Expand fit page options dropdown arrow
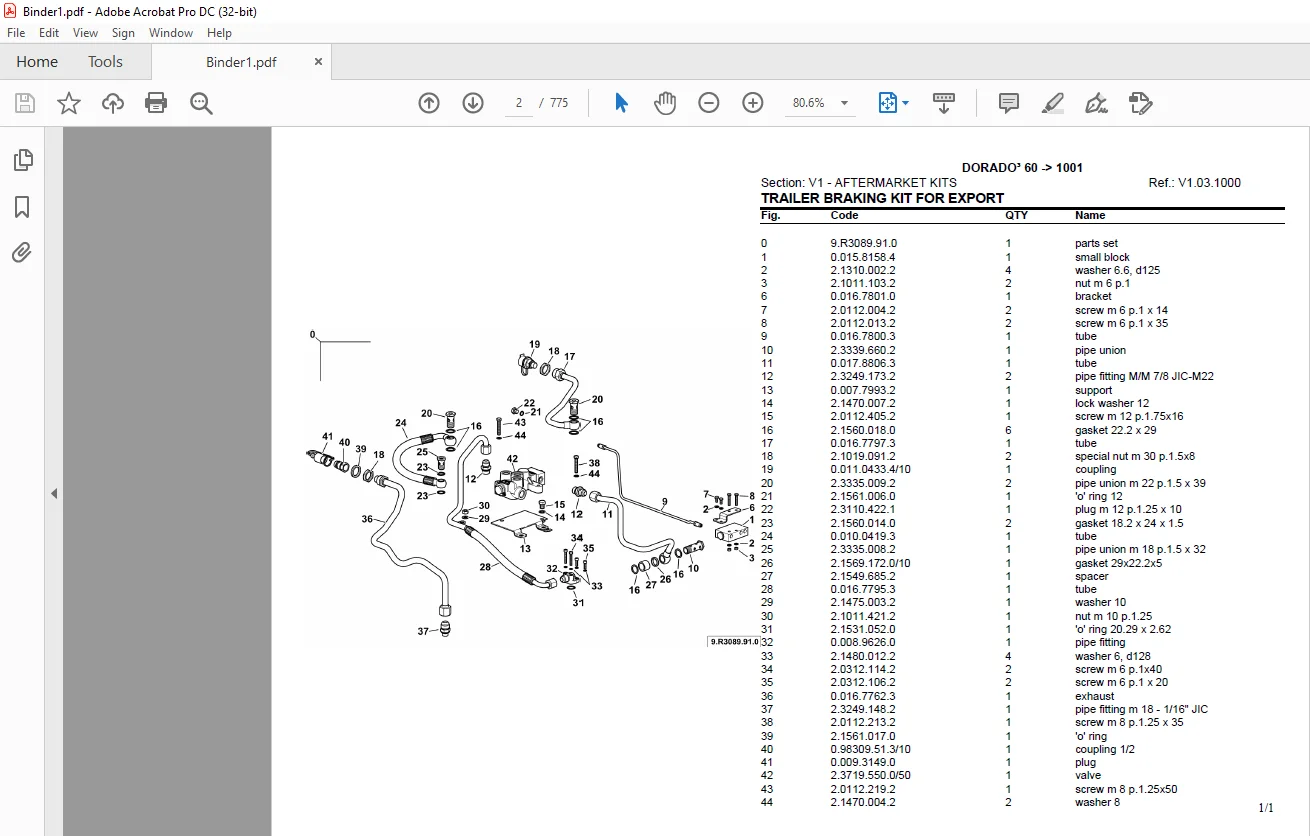1310x836 pixels. tap(905, 103)
